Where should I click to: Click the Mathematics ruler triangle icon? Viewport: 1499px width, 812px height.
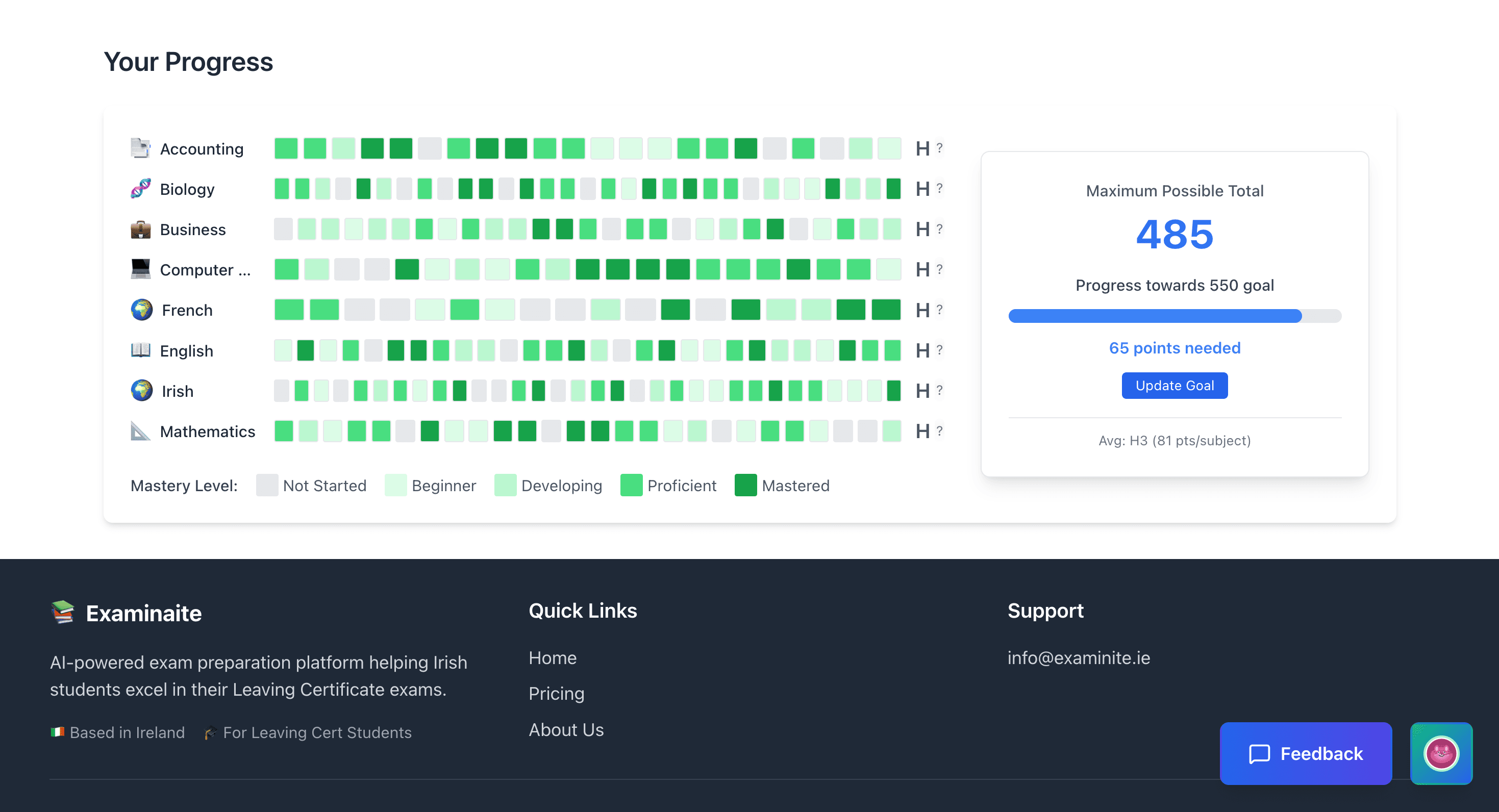point(140,431)
